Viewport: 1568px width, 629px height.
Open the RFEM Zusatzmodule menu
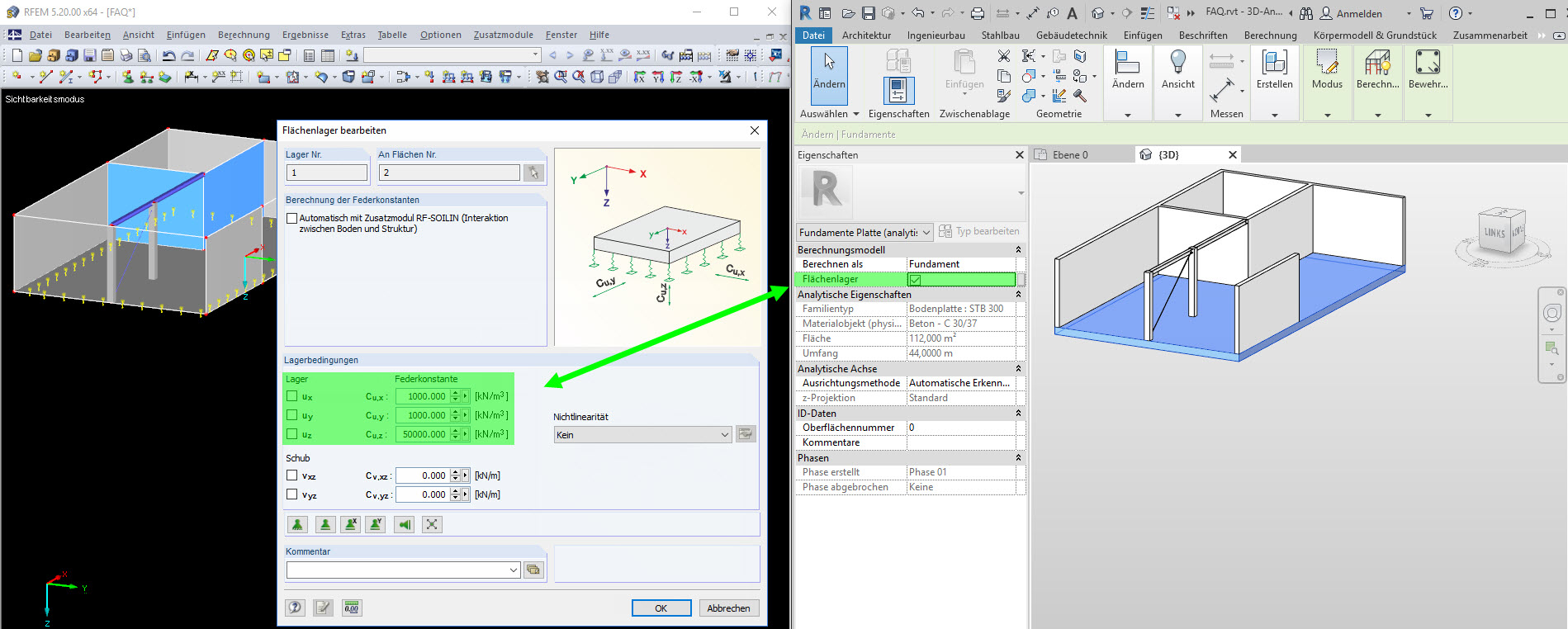(x=503, y=35)
